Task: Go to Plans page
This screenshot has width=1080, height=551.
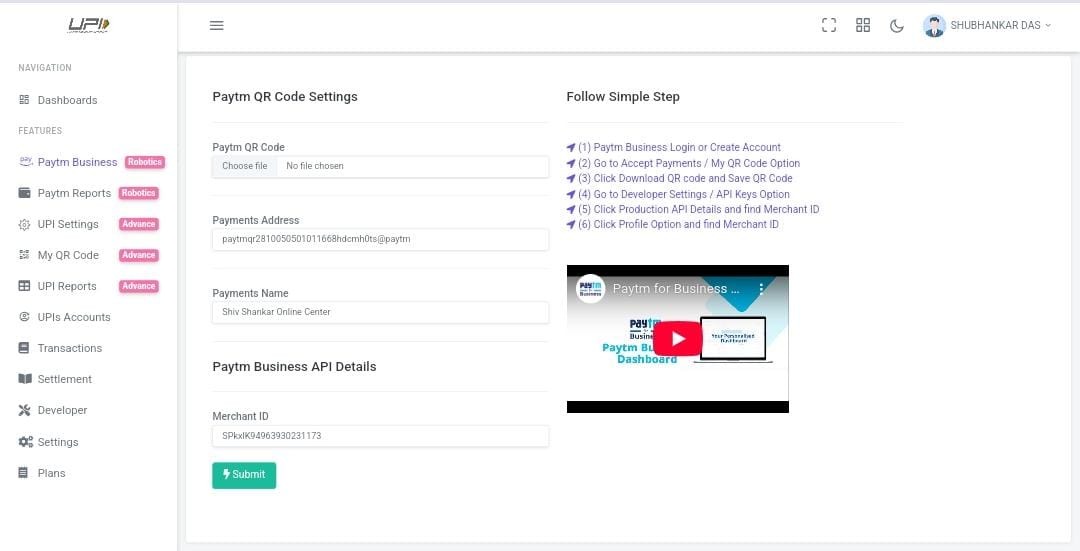Action: click(x=52, y=472)
